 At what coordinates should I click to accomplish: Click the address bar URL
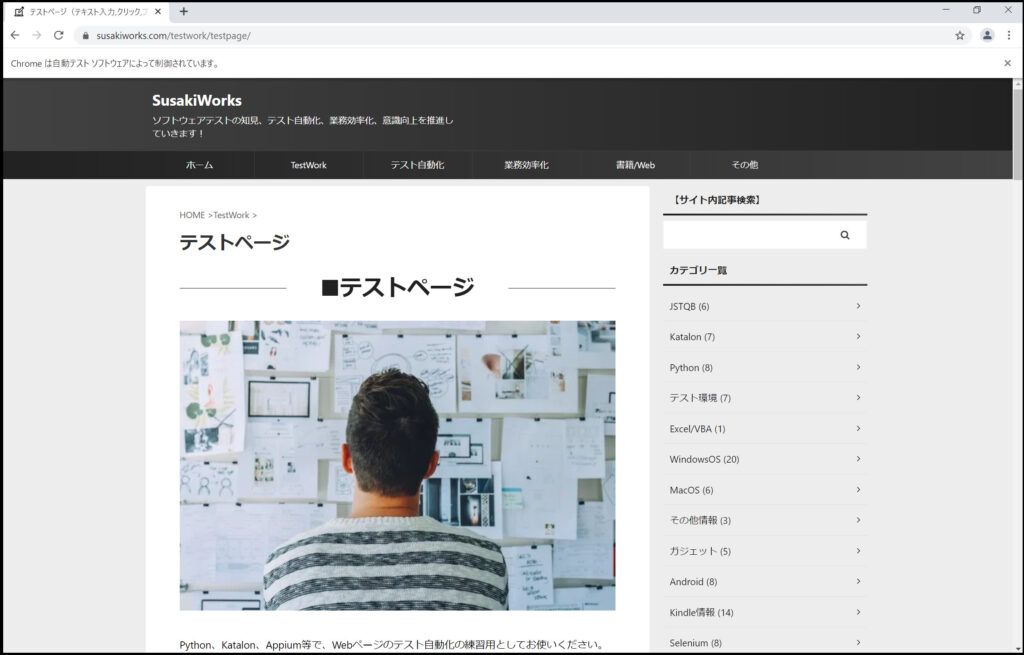pyautogui.click(x=173, y=36)
